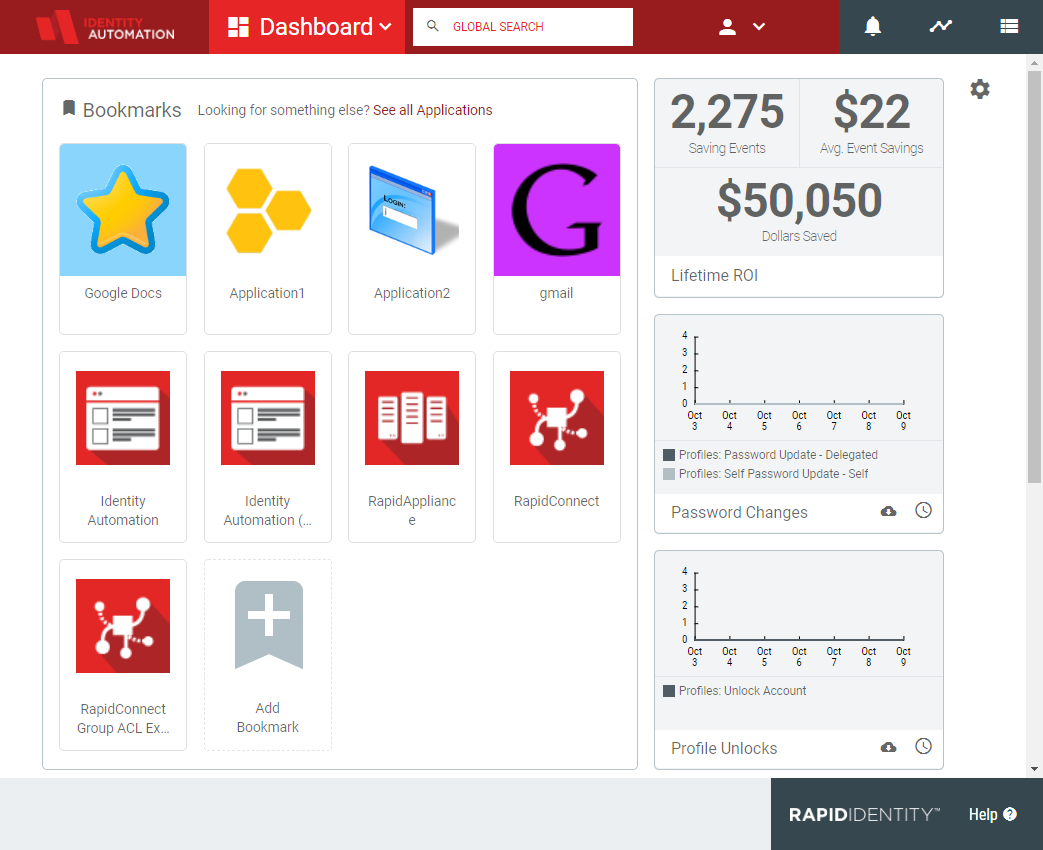Download Password Changes report data
Image resolution: width=1043 pixels, height=850 pixels.
coord(889,511)
